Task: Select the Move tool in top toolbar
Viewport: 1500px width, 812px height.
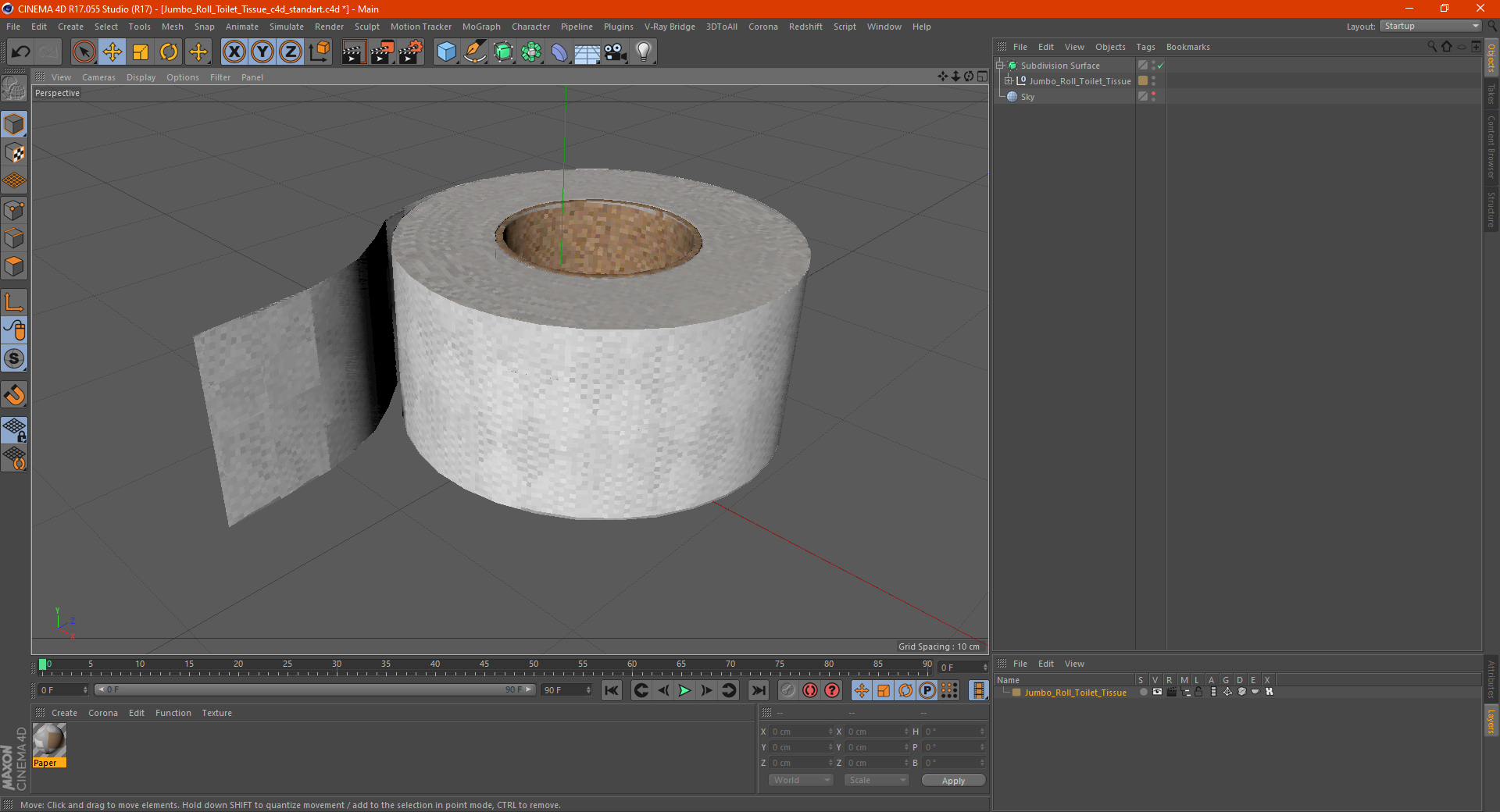Action: [x=112, y=52]
